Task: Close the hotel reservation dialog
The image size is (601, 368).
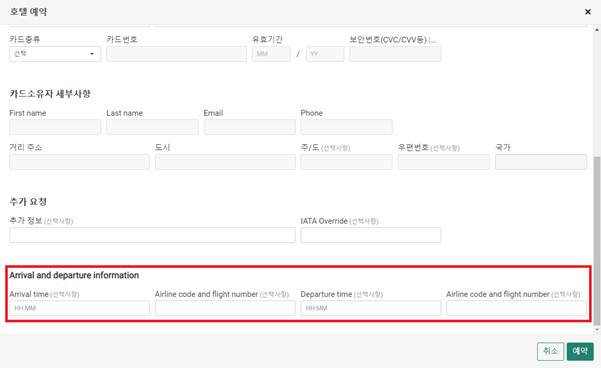Action: pyautogui.click(x=588, y=12)
